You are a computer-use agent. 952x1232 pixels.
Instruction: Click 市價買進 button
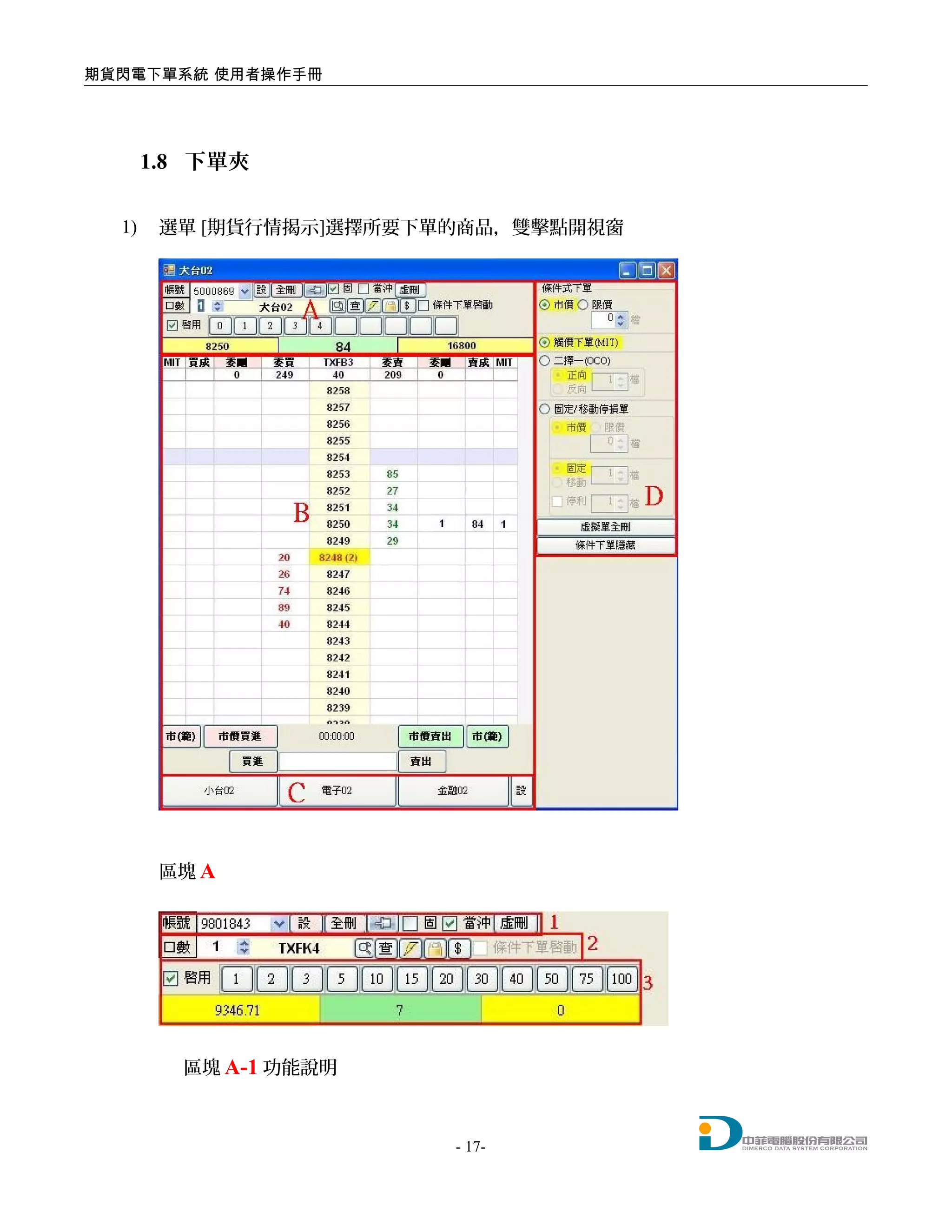point(240,737)
